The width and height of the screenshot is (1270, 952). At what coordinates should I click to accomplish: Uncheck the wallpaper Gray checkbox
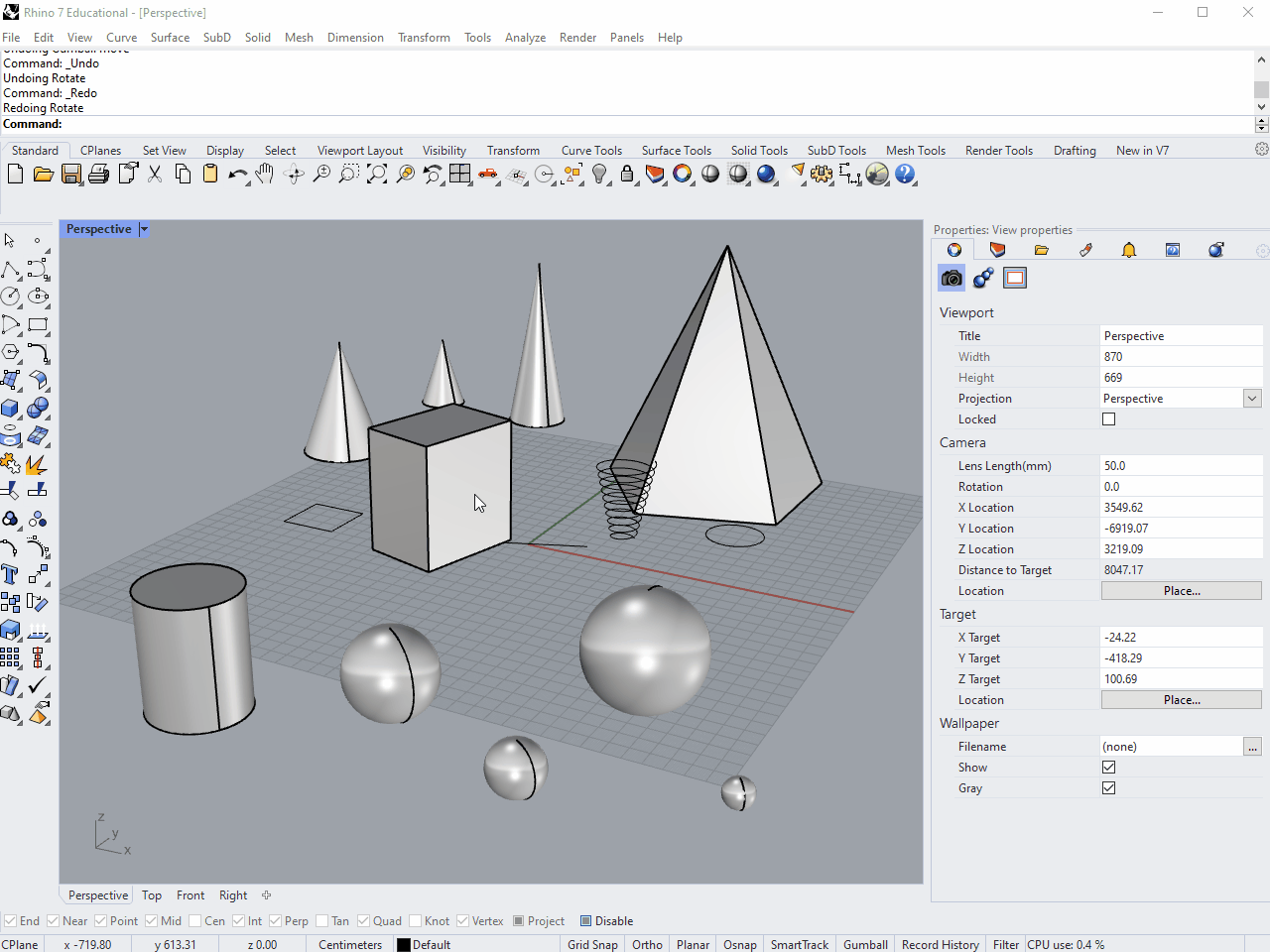coord(1109,787)
